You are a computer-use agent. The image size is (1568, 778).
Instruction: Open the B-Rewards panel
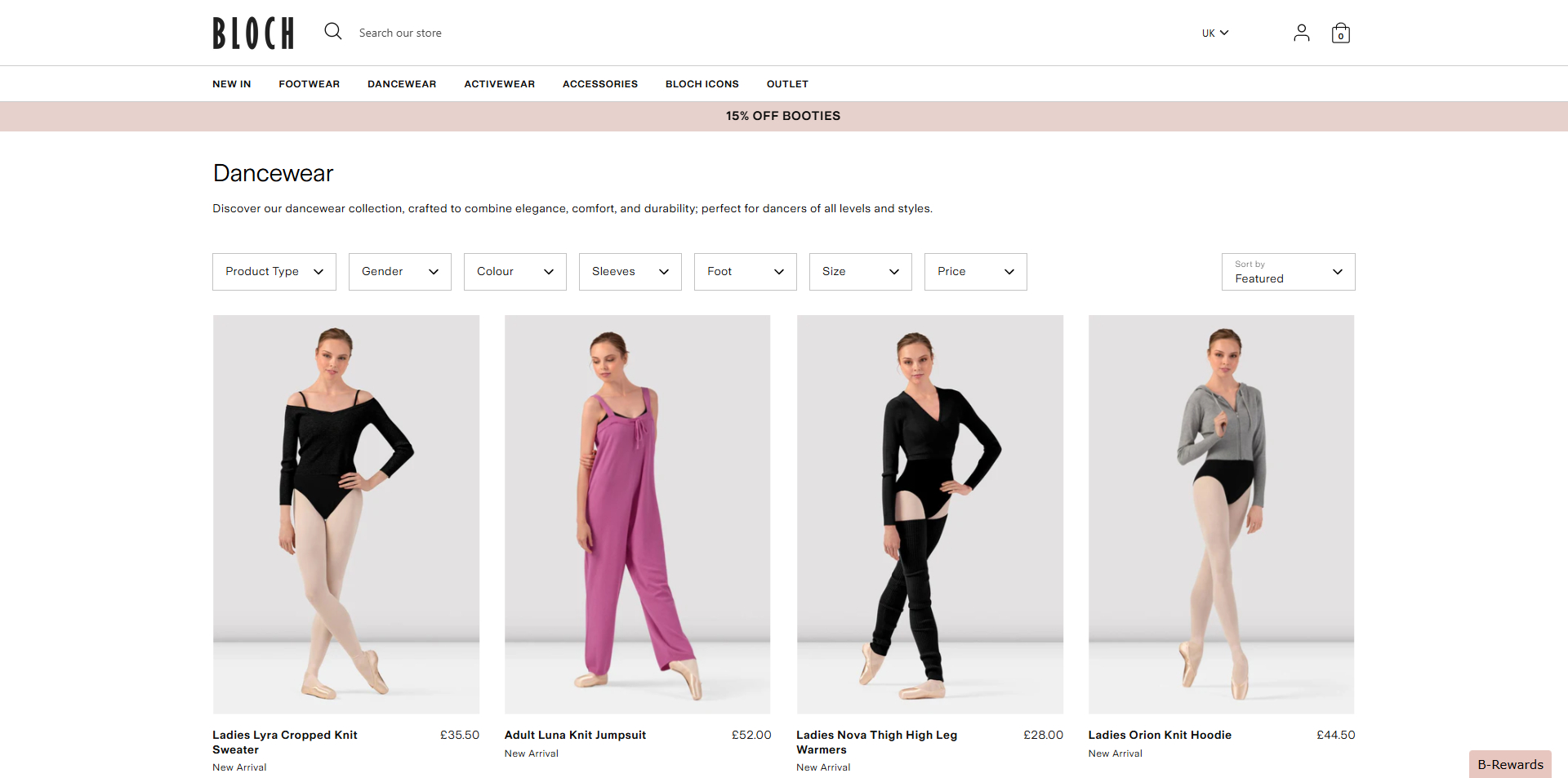[x=1509, y=764]
